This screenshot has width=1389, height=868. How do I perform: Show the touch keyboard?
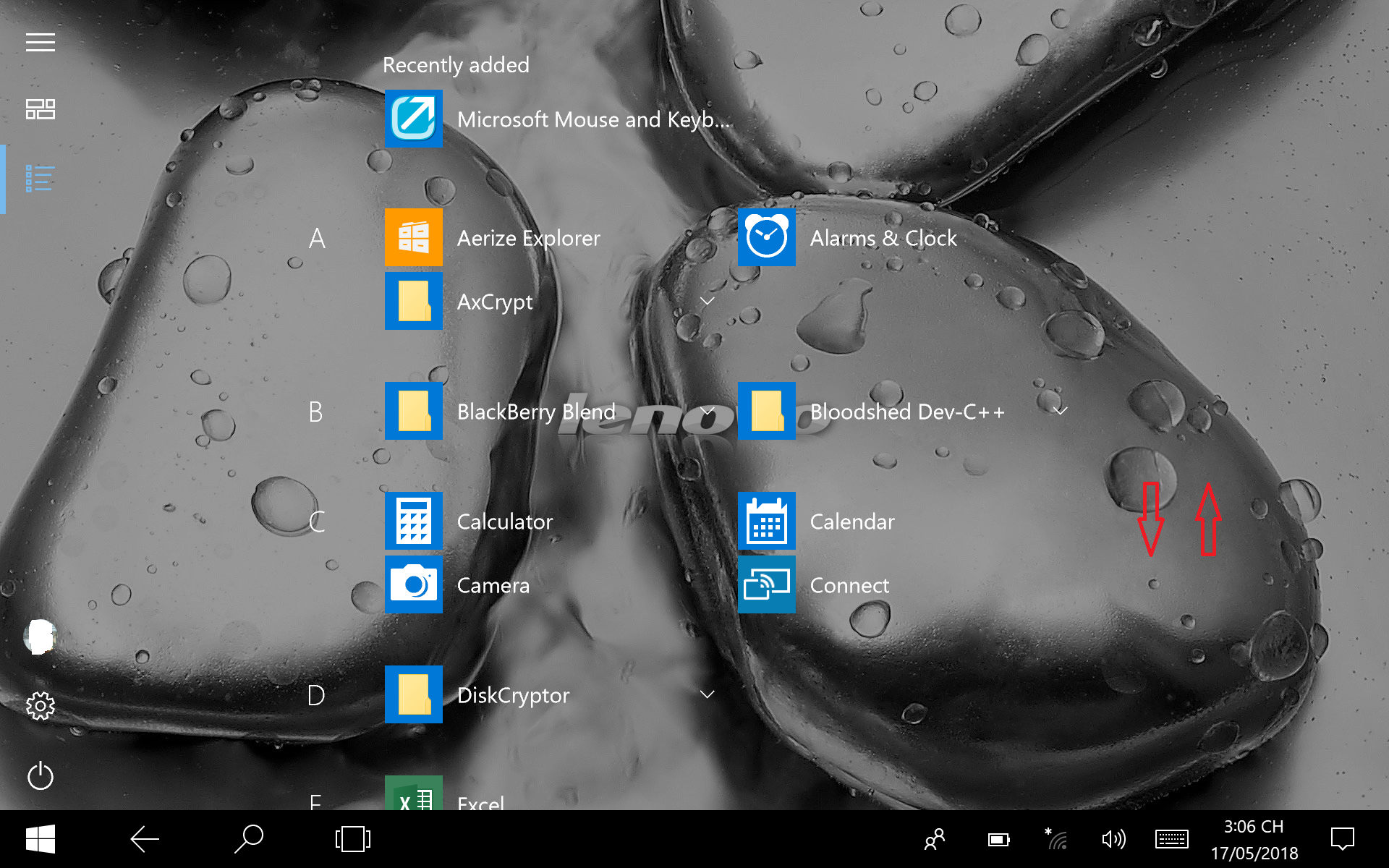1171,839
